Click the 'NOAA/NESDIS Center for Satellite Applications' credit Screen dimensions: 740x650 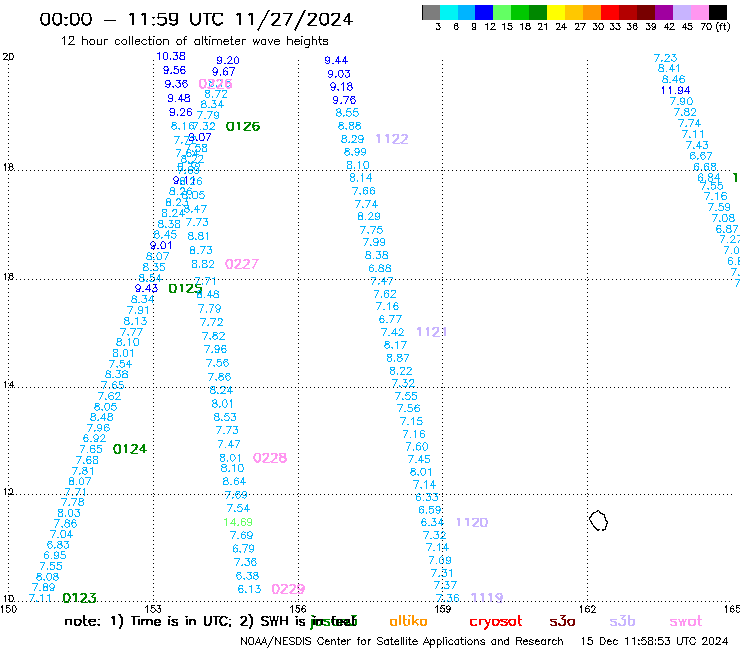(x=364, y=642)
